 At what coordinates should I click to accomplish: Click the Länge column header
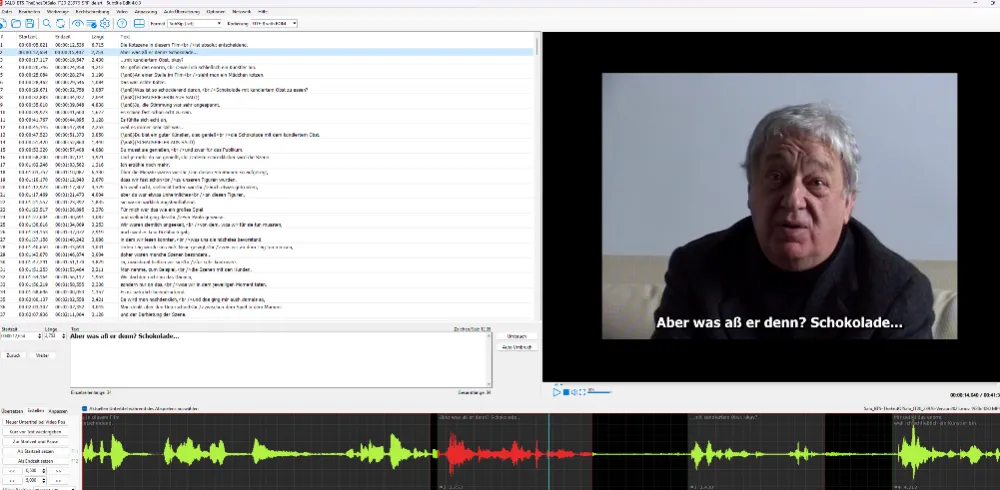97,37
